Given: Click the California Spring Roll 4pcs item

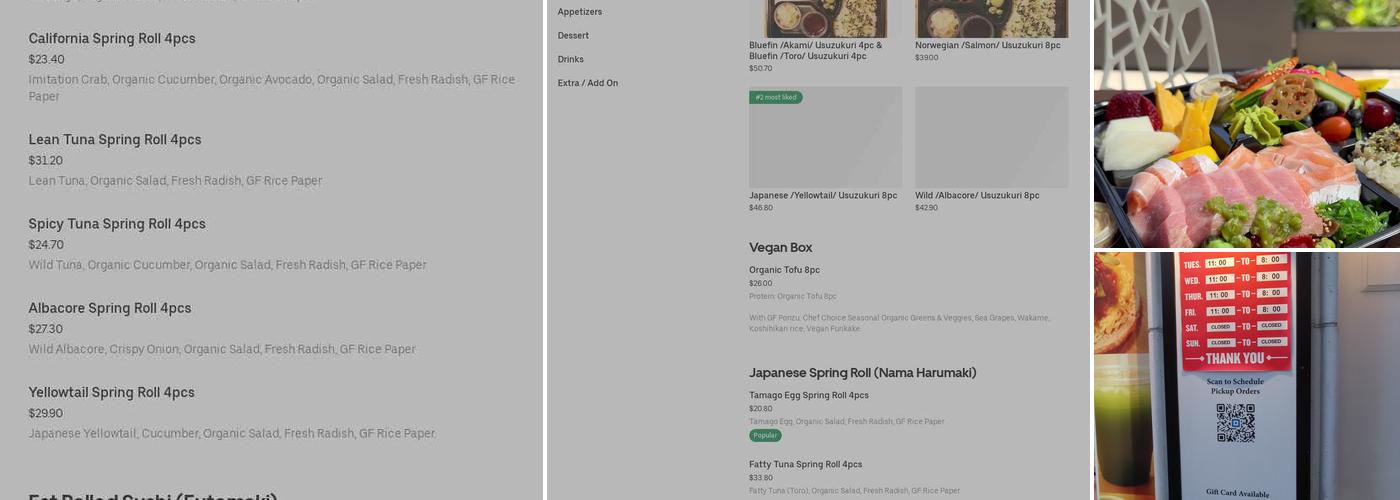Looking at the screenshot, I should (x=112, y=39).
